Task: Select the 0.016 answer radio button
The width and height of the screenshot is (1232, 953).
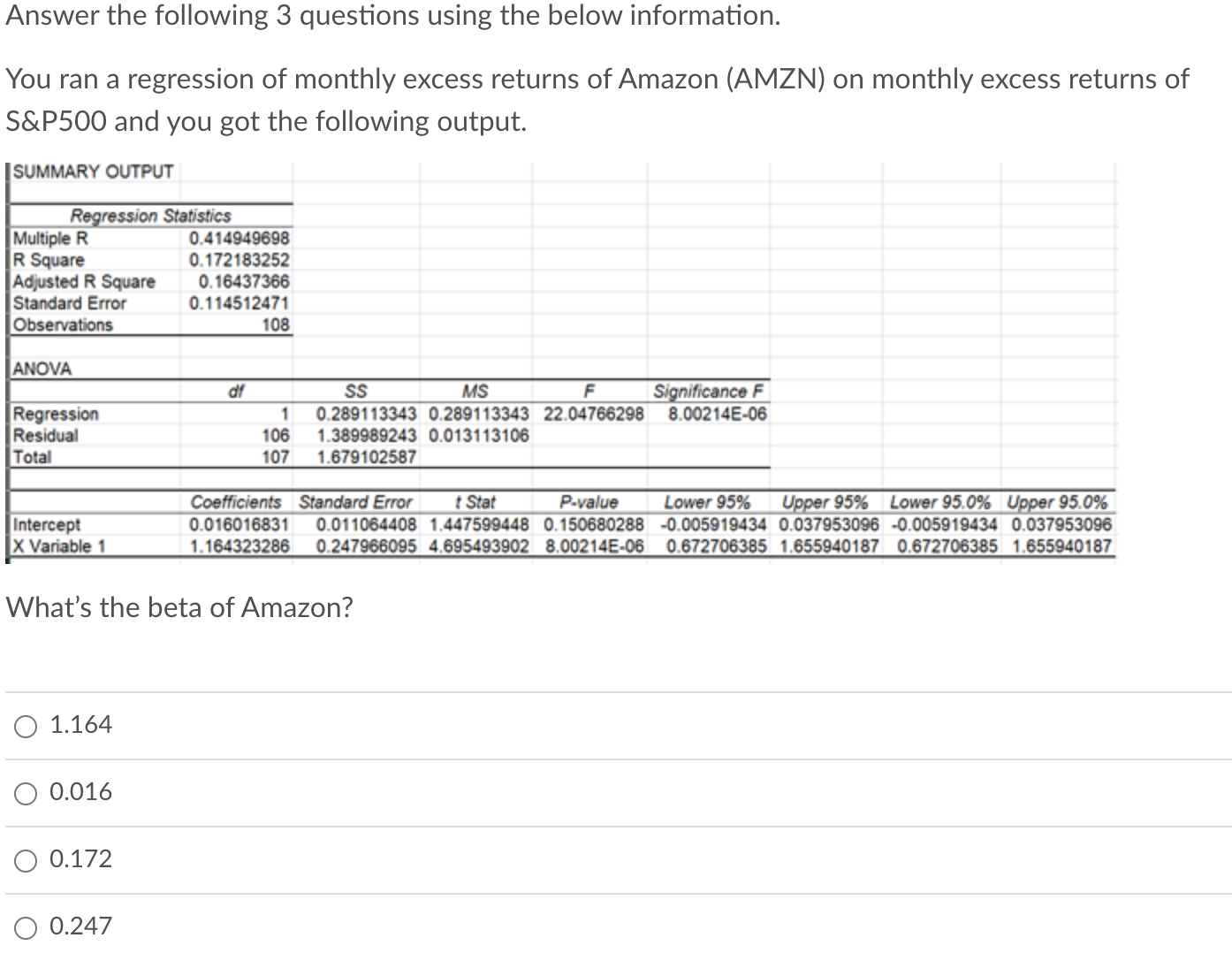Action: click(x=26, y=792)
